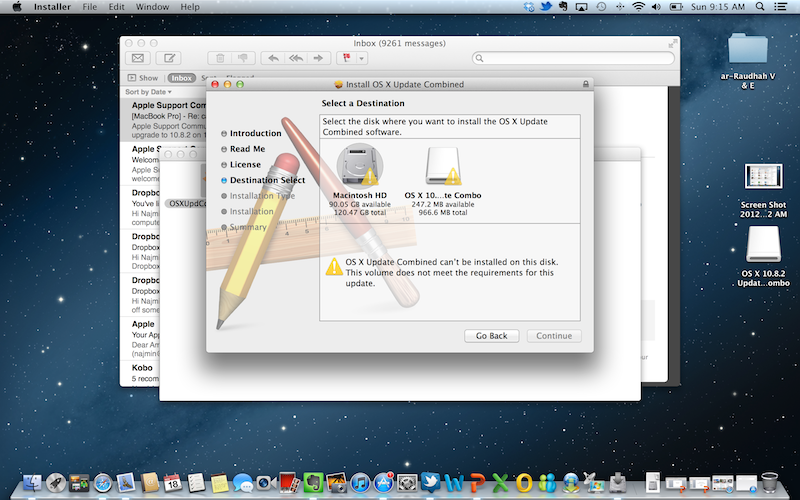The image size is (800, 500).
Task: Open the Kobo email in Mail list
Action: 140,373
